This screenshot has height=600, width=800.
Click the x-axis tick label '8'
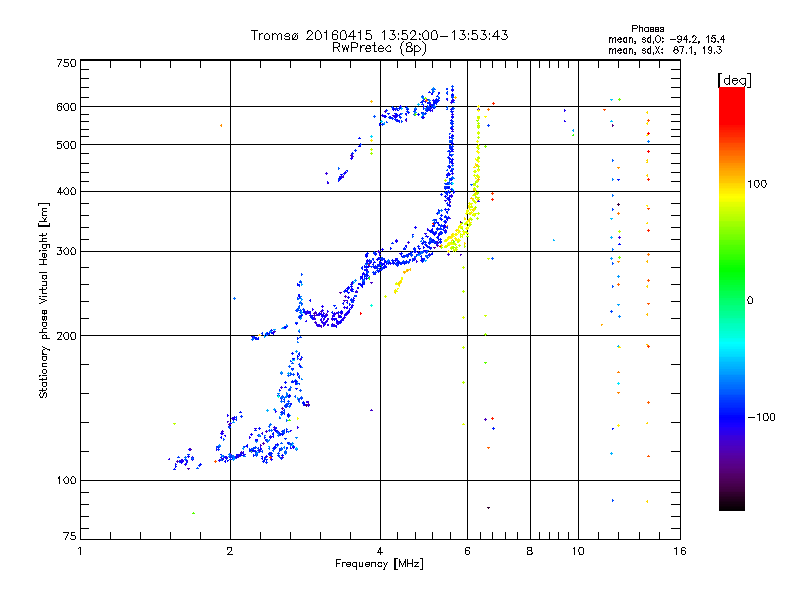click(x=530, y=551)
